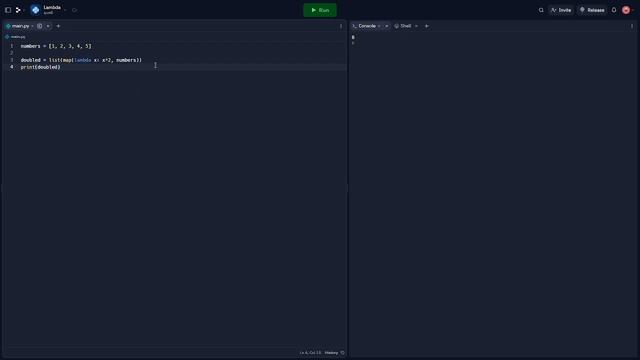Image resolution: width=640 pixels, height=360 pixels.
Task: Click the main.py breadcrumb path
Action: coord(15,37)
